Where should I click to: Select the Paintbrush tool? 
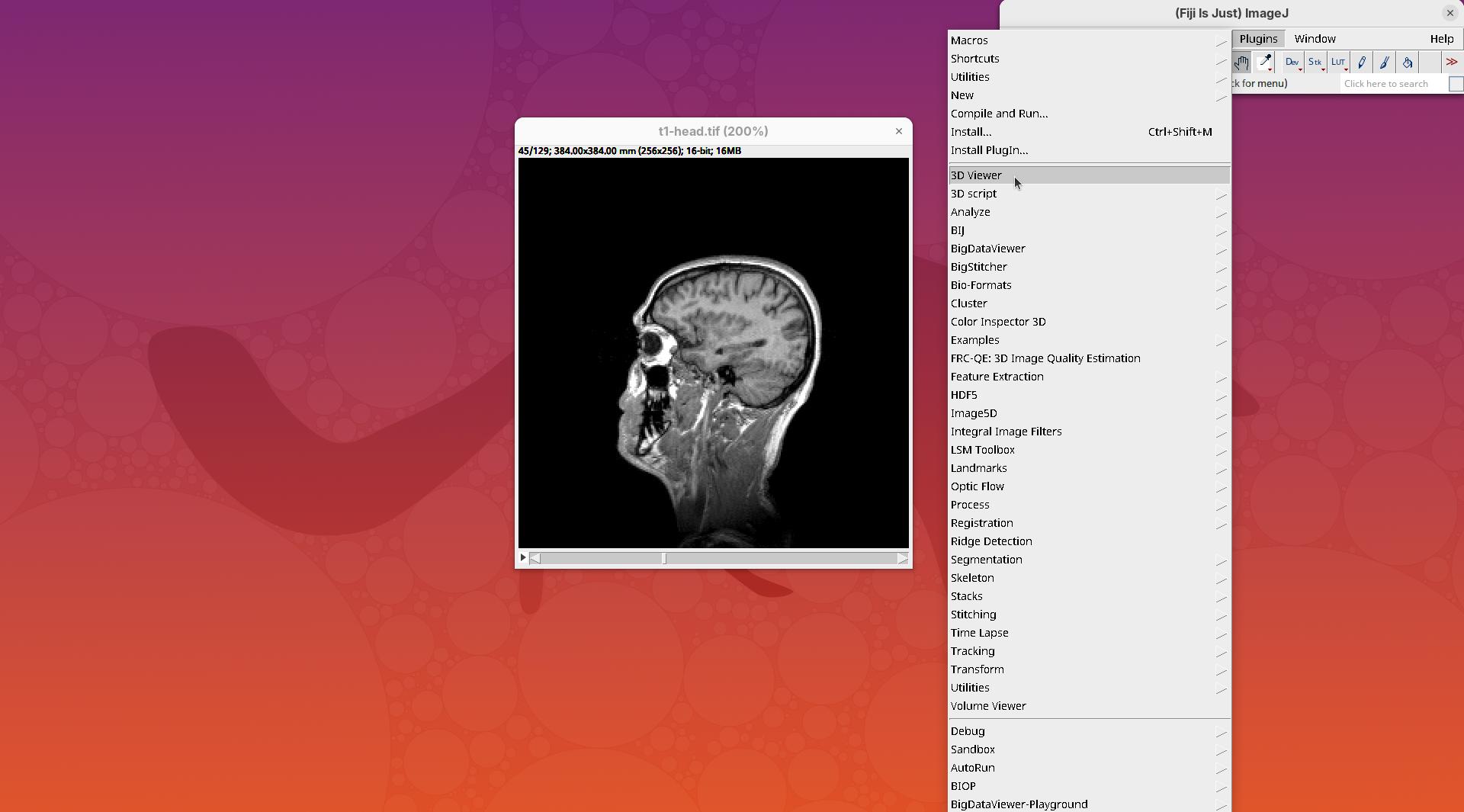(1385, 63)
